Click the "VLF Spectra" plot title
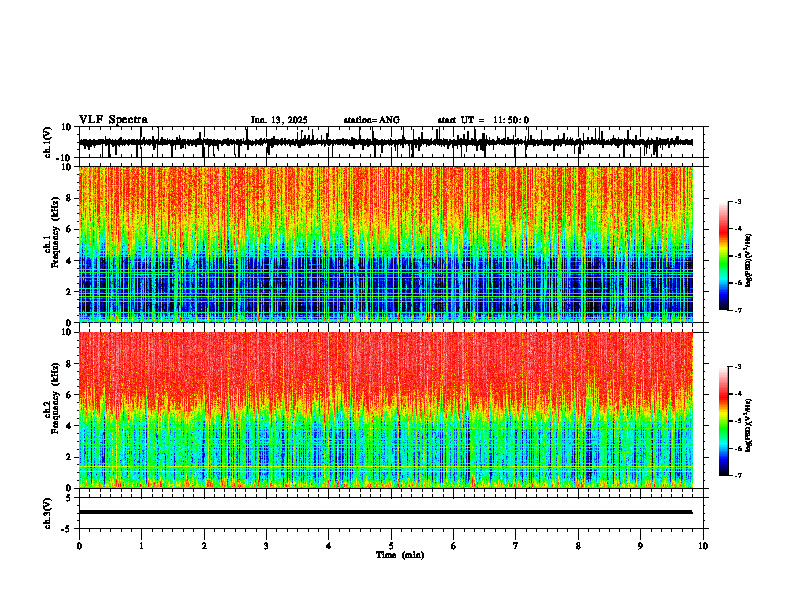The width and height of the screenshot is (792, 612). pyautogui.click(x=113, y=119)
